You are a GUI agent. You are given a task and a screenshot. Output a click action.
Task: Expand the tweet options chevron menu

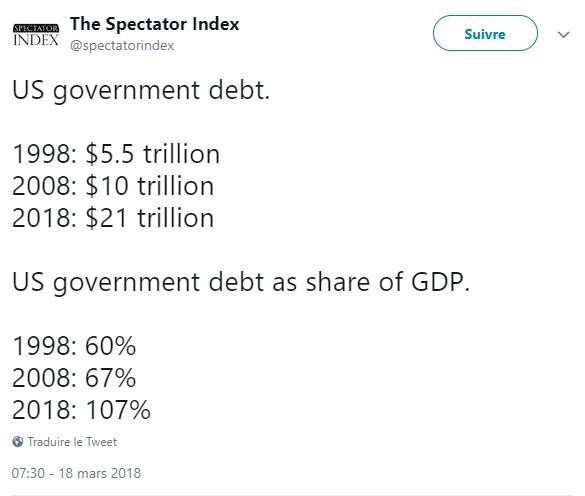[563, 35]
